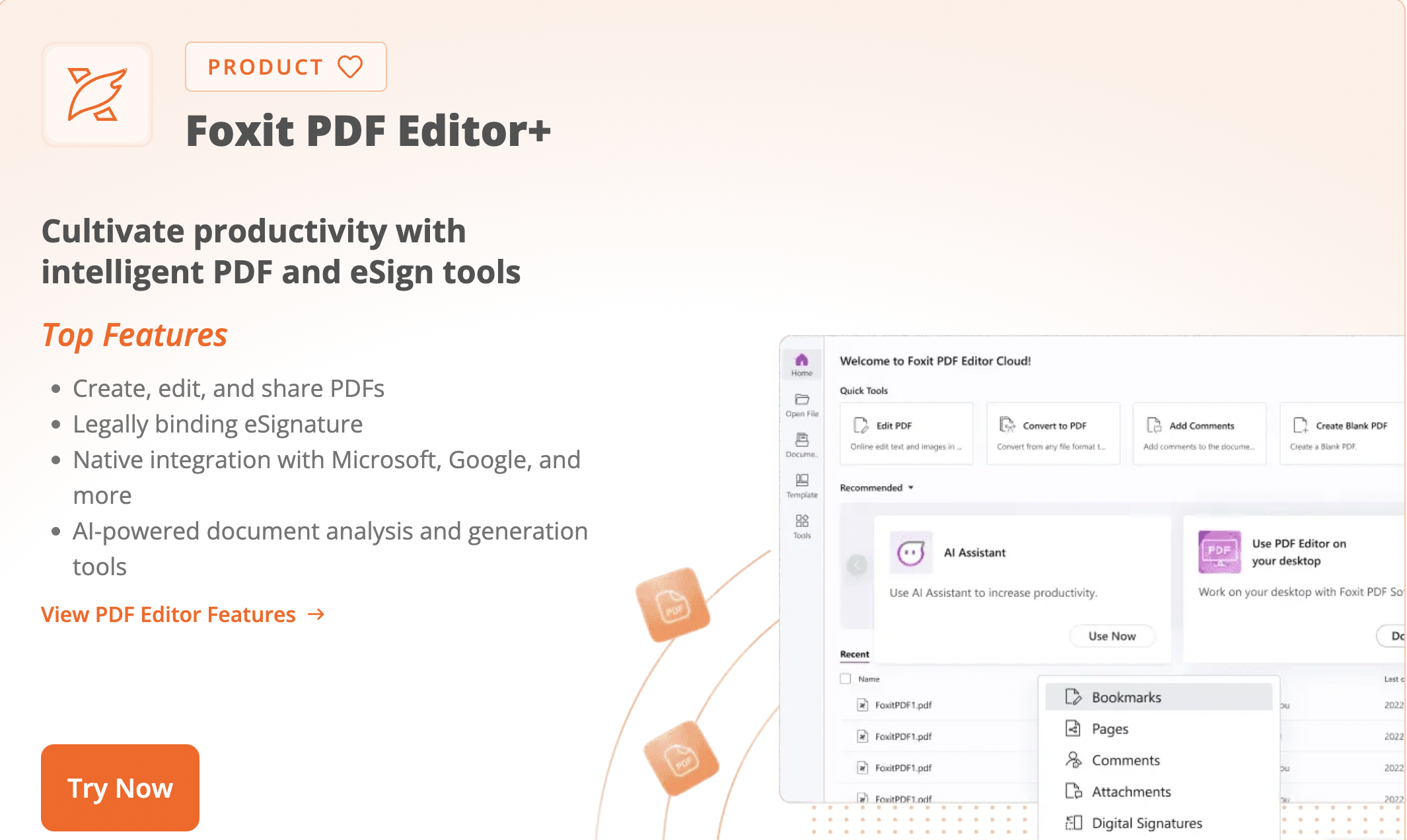This screenshot has height=840, width=1407.
Task: Click 'Legally binding eSignature' bullet
Action: (218, 424)
